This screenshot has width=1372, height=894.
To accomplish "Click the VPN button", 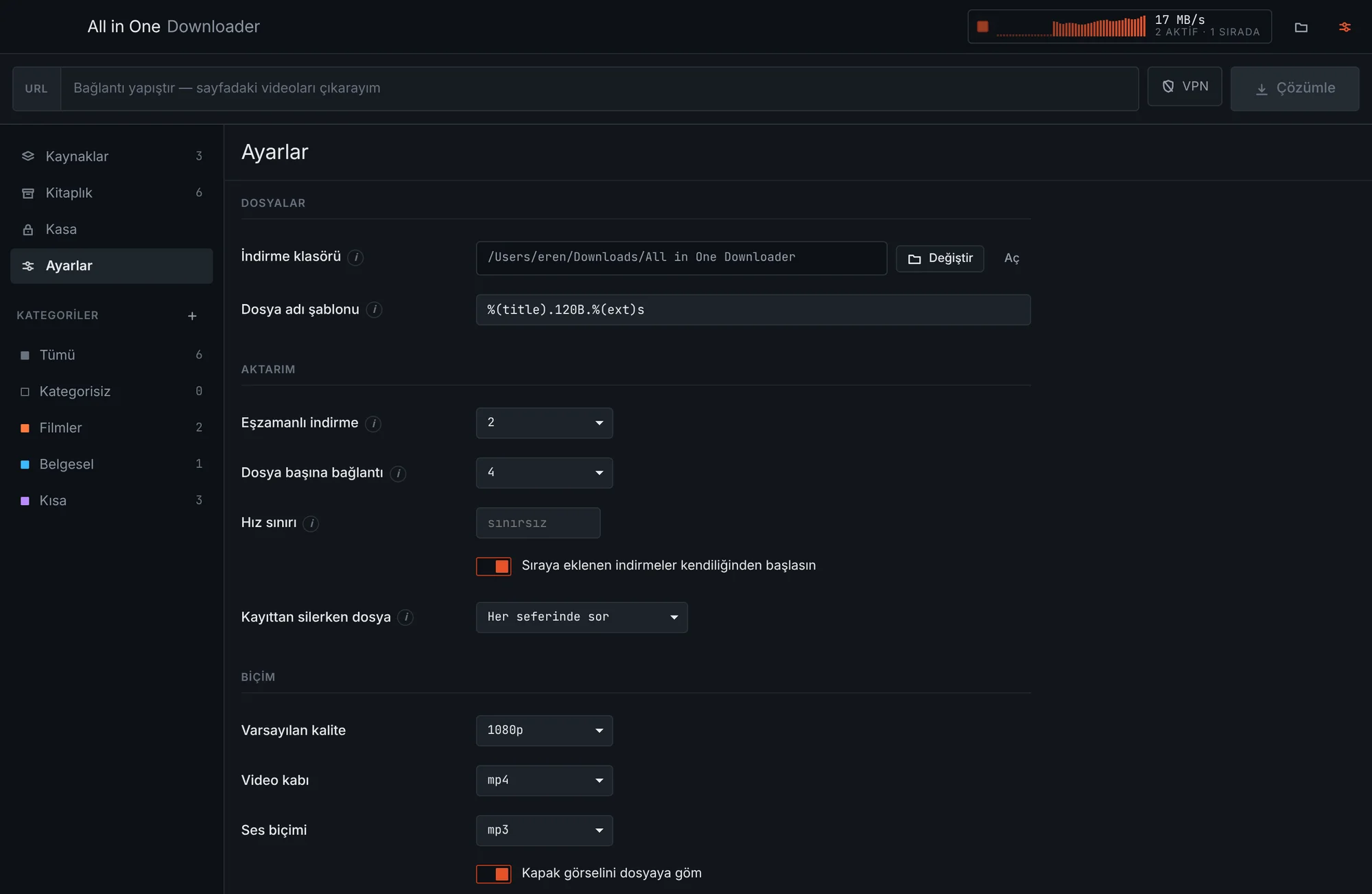I will click(x=1185, y=86).
